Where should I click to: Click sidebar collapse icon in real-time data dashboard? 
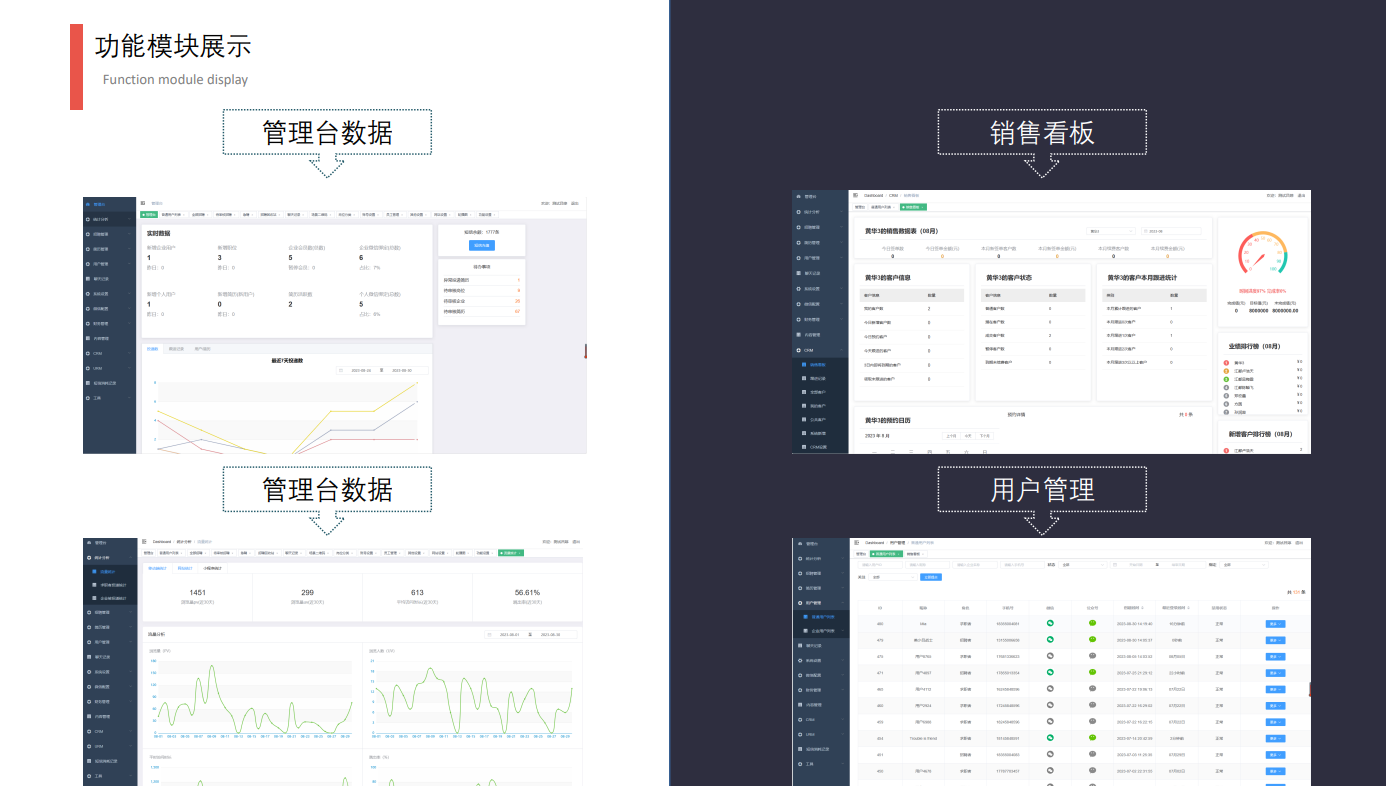pyautogui.click(x=143, y=203)
